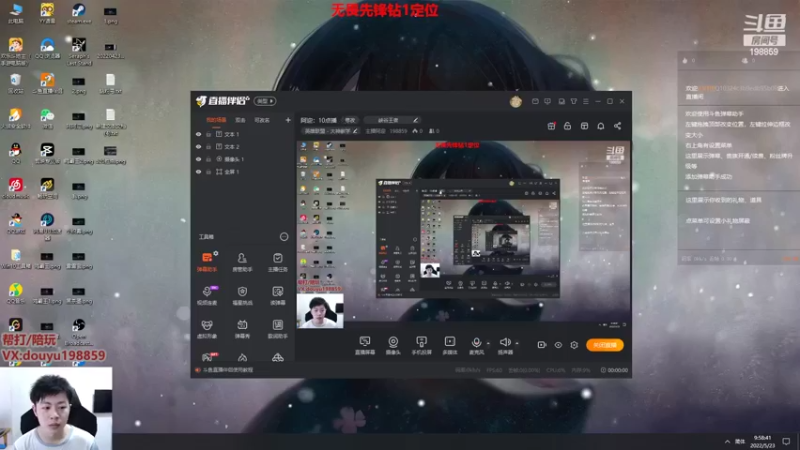800x450 pixels.
Task: Open the layout icon above the preview
Action: click(x=584, y=126)
